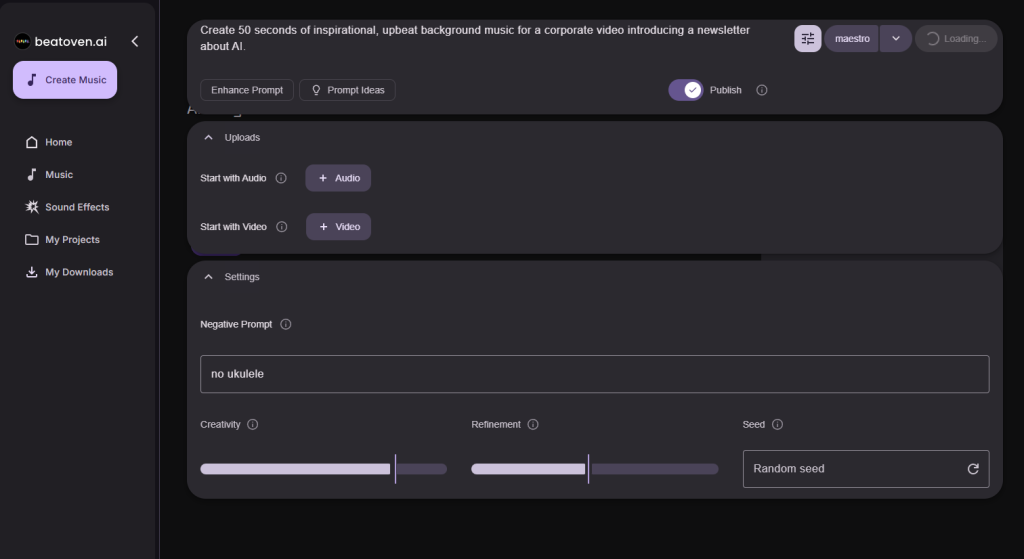
Task: Collapse the sidebar with the left arrow
Action: [x=135, y=41]
